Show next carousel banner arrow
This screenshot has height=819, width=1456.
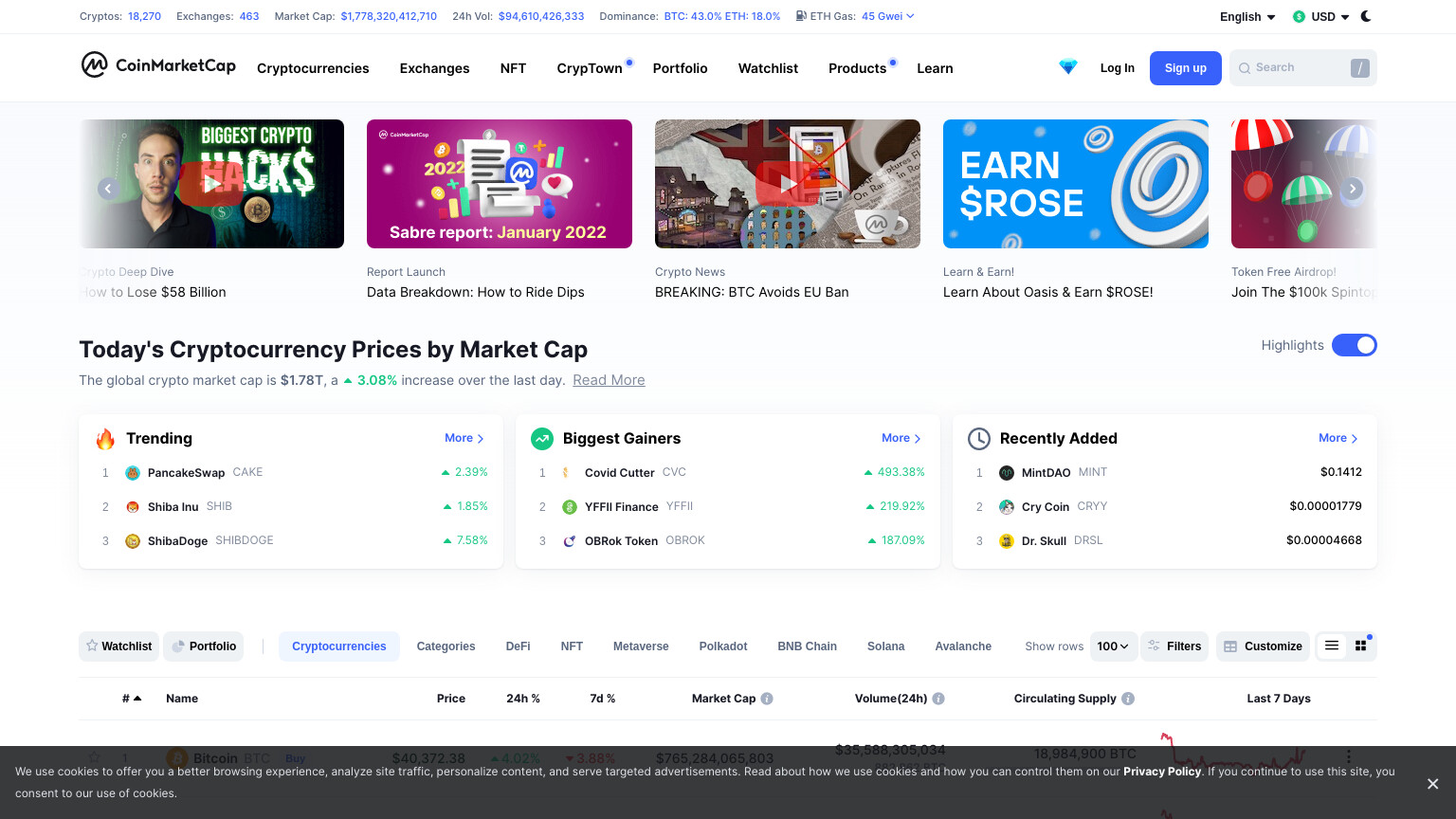tap(1353, 189)
